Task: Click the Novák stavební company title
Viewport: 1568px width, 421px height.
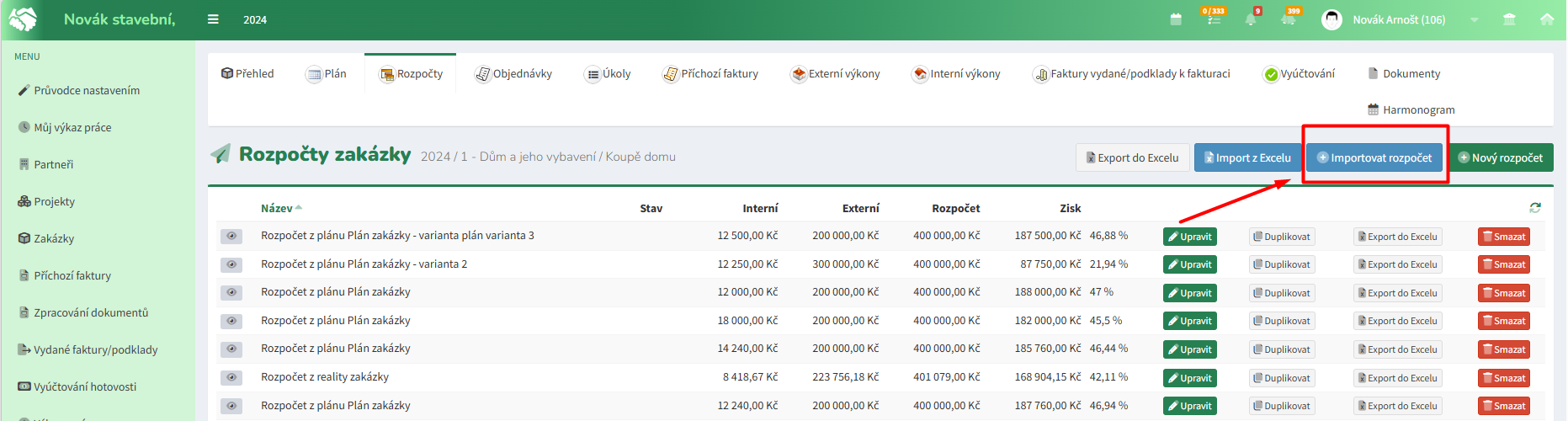Action: pyautogui.click(x=120, y=19)
